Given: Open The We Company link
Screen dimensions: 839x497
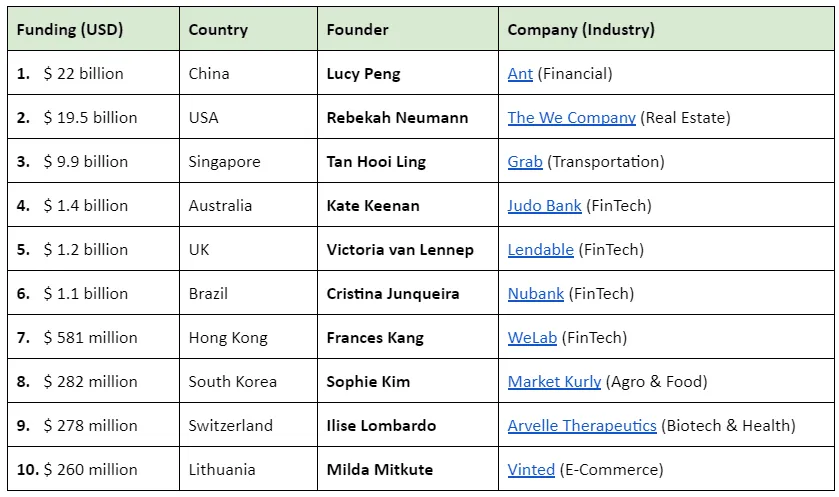Looking at the screenshot, I should [571, 118].
